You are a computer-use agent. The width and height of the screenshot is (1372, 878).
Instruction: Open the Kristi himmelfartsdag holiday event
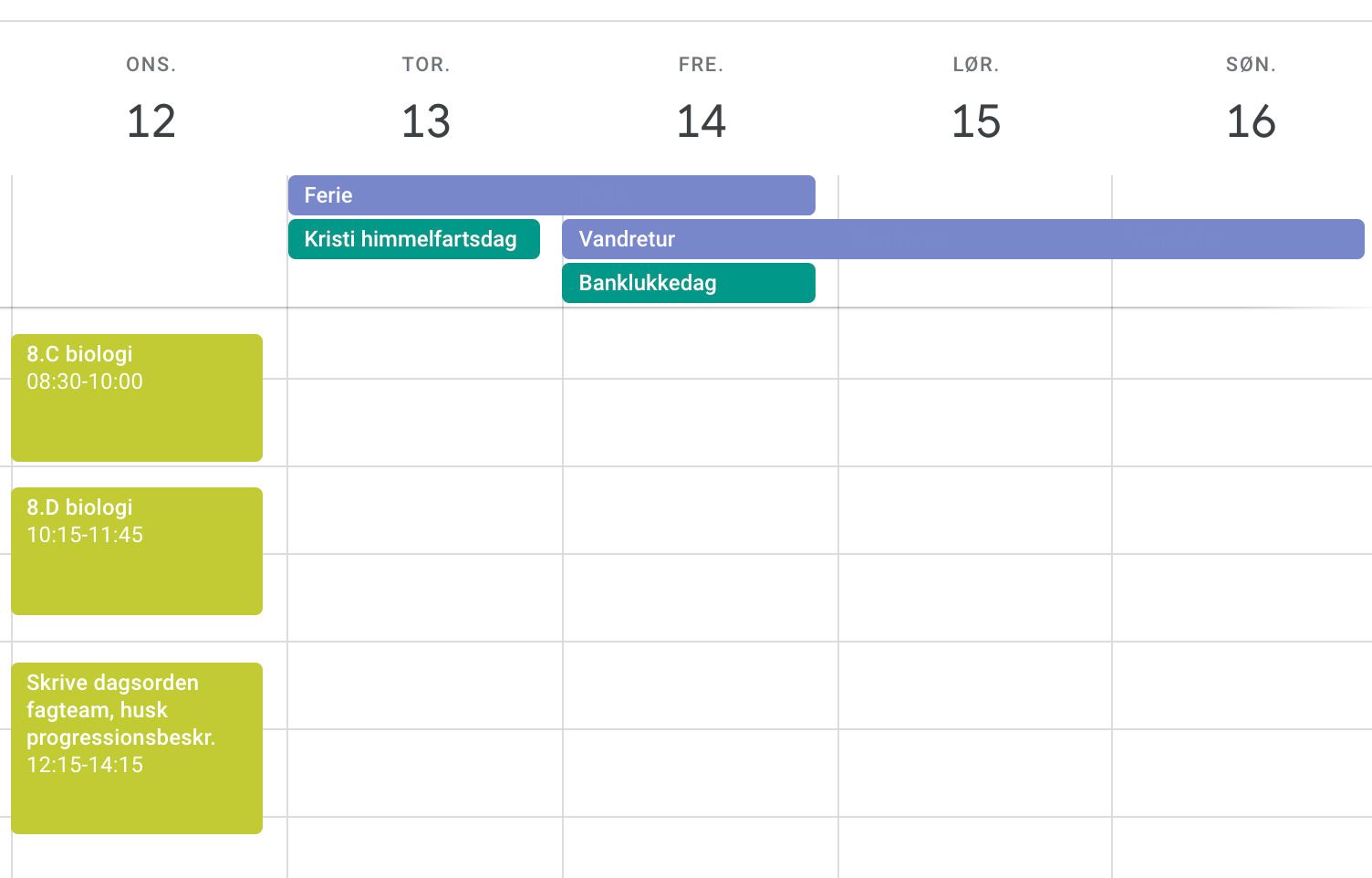click(x=413, y=239)
